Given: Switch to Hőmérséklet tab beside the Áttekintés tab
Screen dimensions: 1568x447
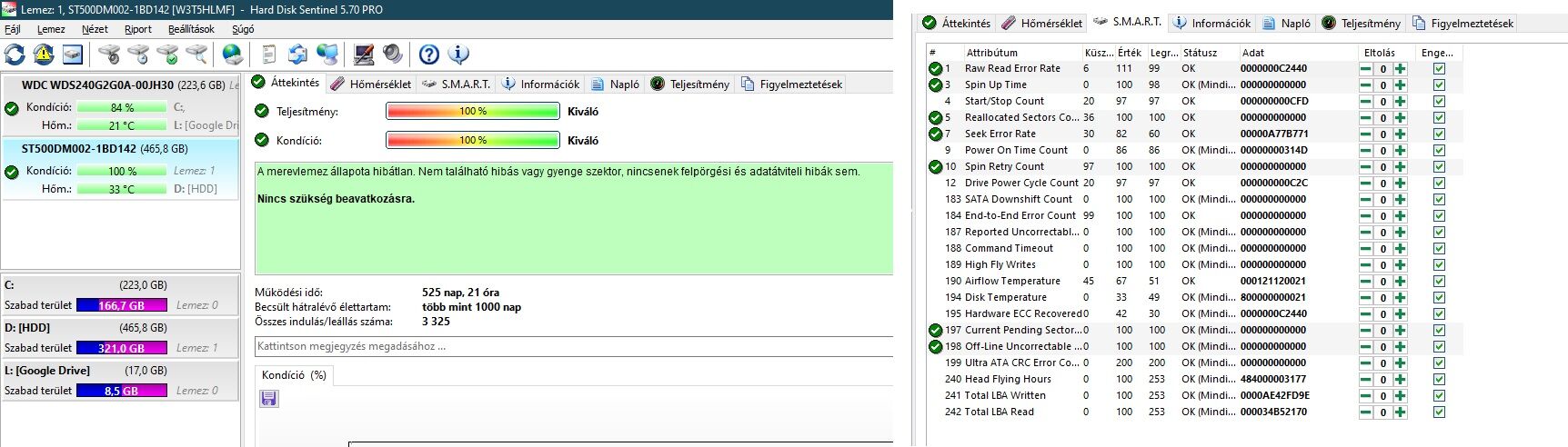Looking at the screenshot, I should click(371, 84).
